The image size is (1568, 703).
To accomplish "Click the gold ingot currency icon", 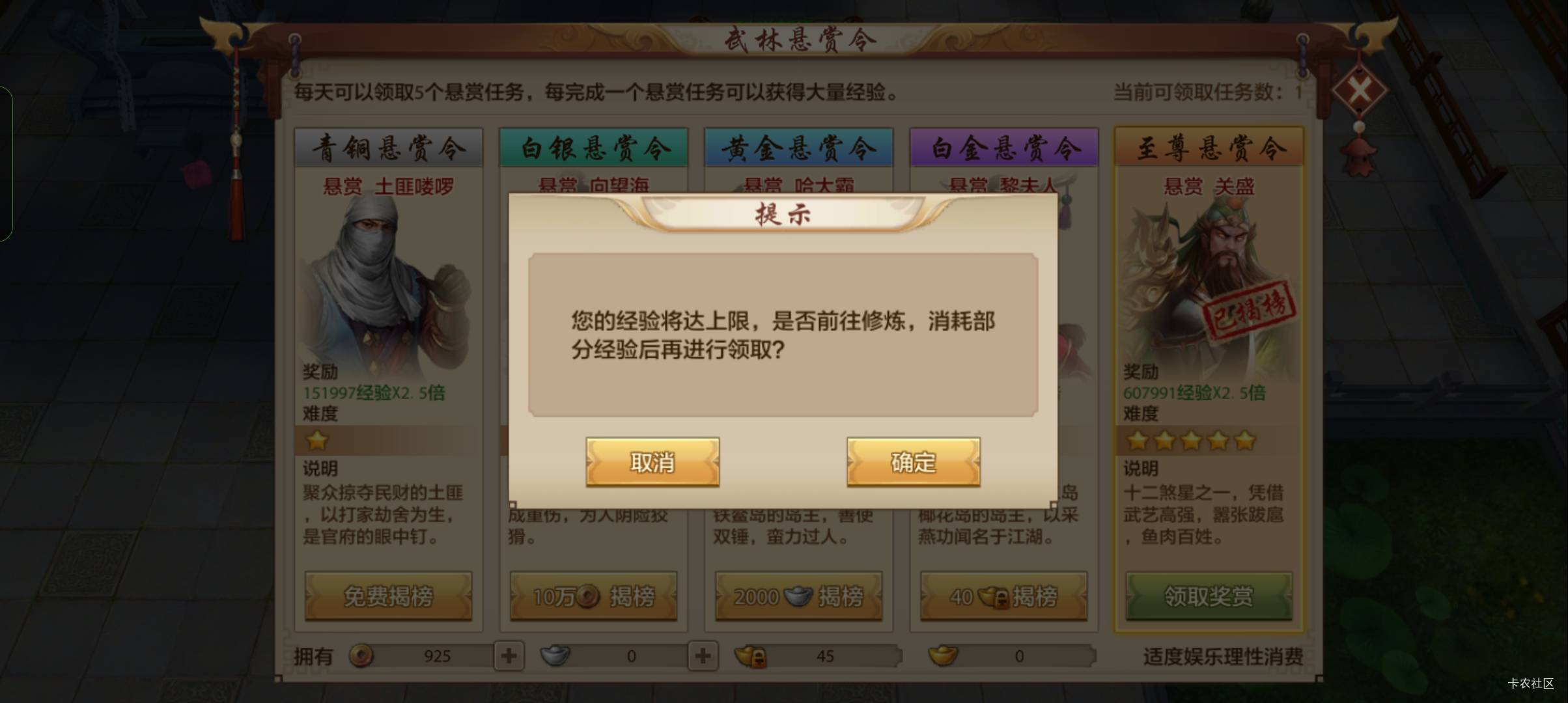I will (x=943, y=655).
